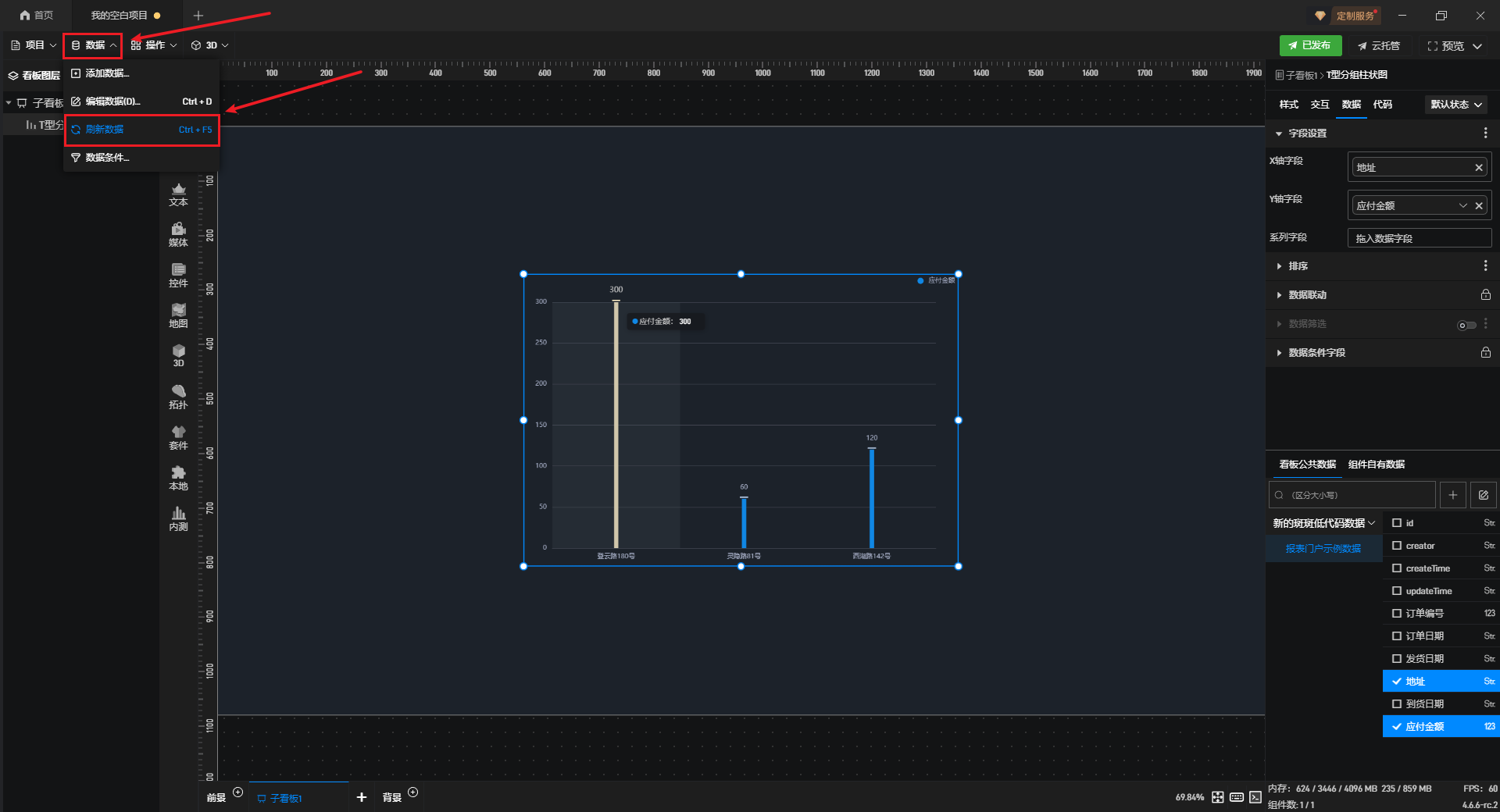Click the Y-axis 300 bar in chart
The image size is (1500, 812).
[616, 424]
